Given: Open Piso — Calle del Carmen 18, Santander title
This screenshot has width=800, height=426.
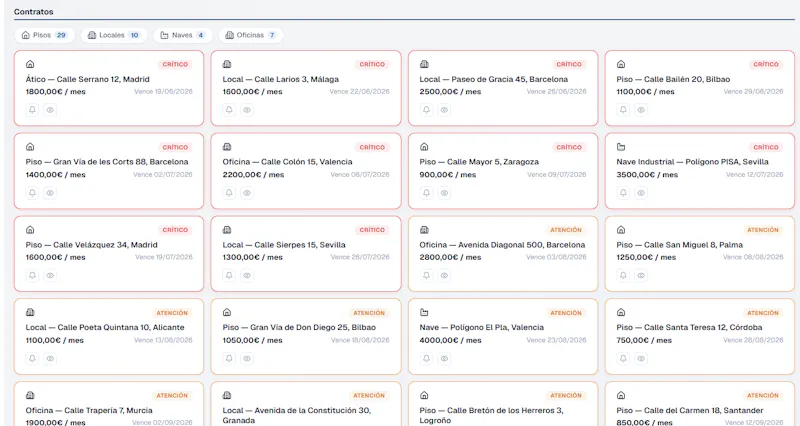Looking at the screenshot, I should click(690, 410).
